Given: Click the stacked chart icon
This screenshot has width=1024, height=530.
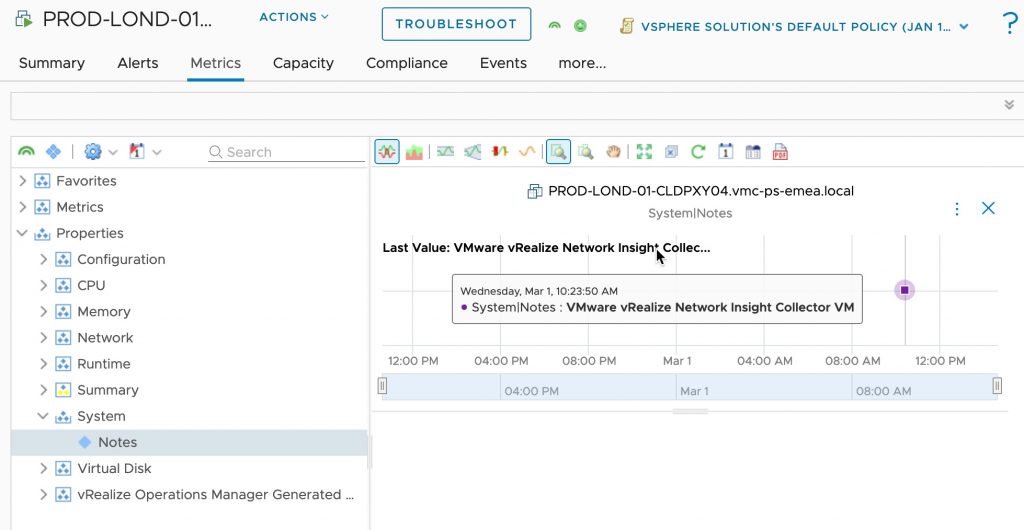Looking at the screenshot, I should click(414, 152).
